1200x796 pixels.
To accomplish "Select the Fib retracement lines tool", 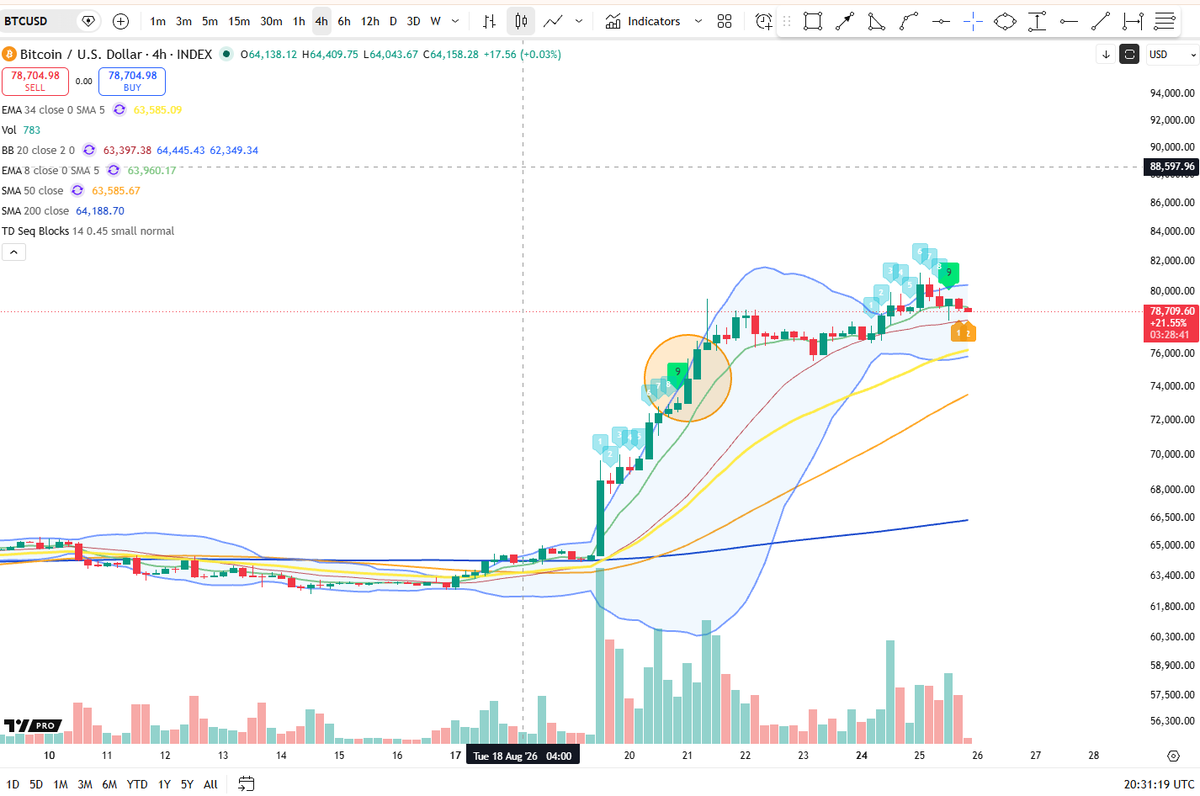I will click(1163, 21).
